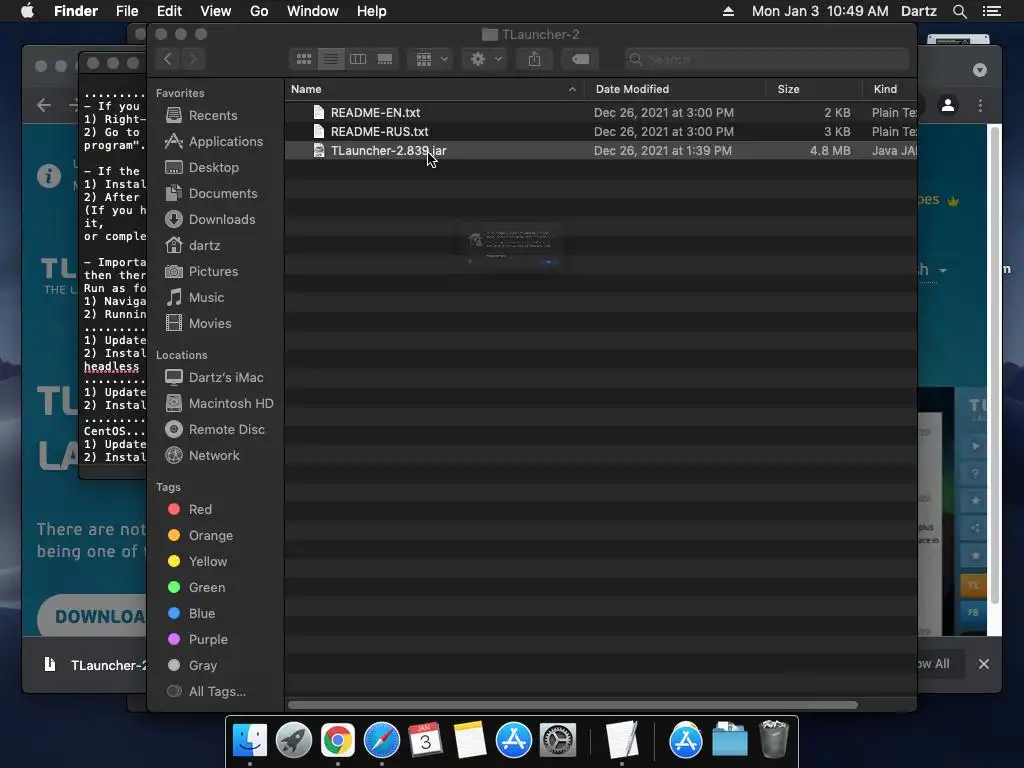Image resolution: width=1024 pixels, height=768 pixels.
Task: Open the Chrome three-dot menu
Action: tap(980, 105)
